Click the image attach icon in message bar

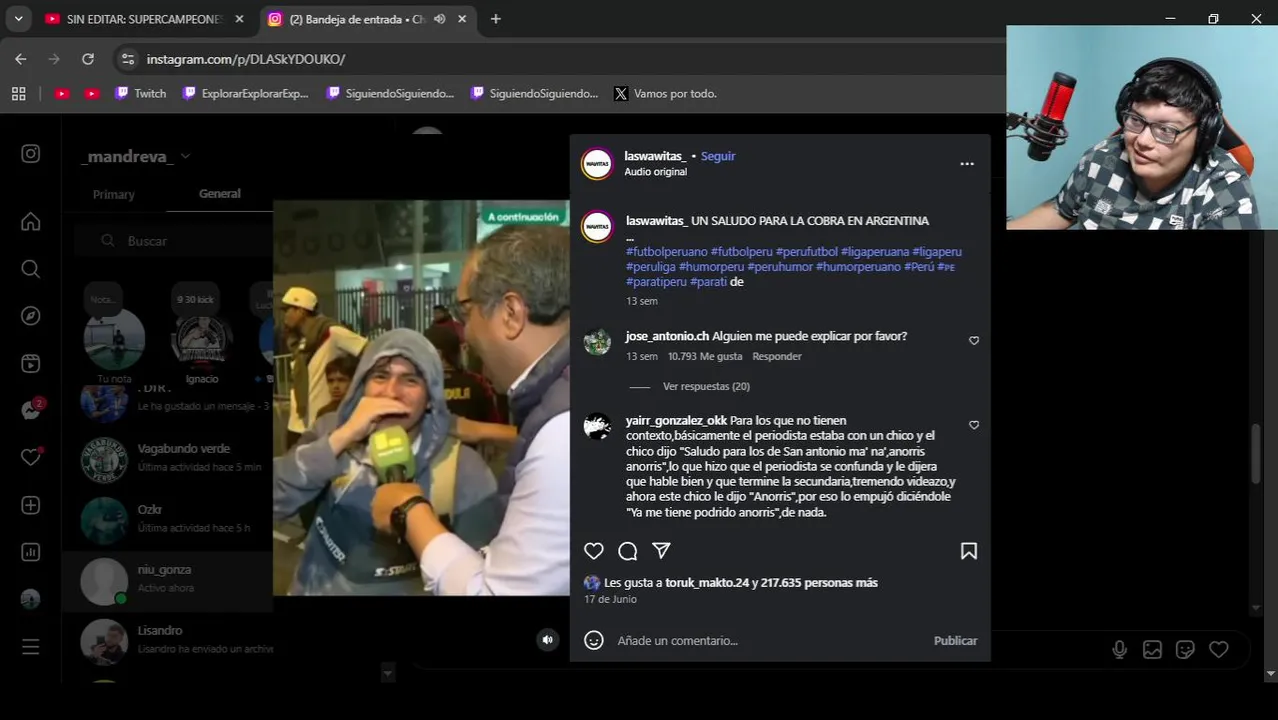[x=1152, y=650]
